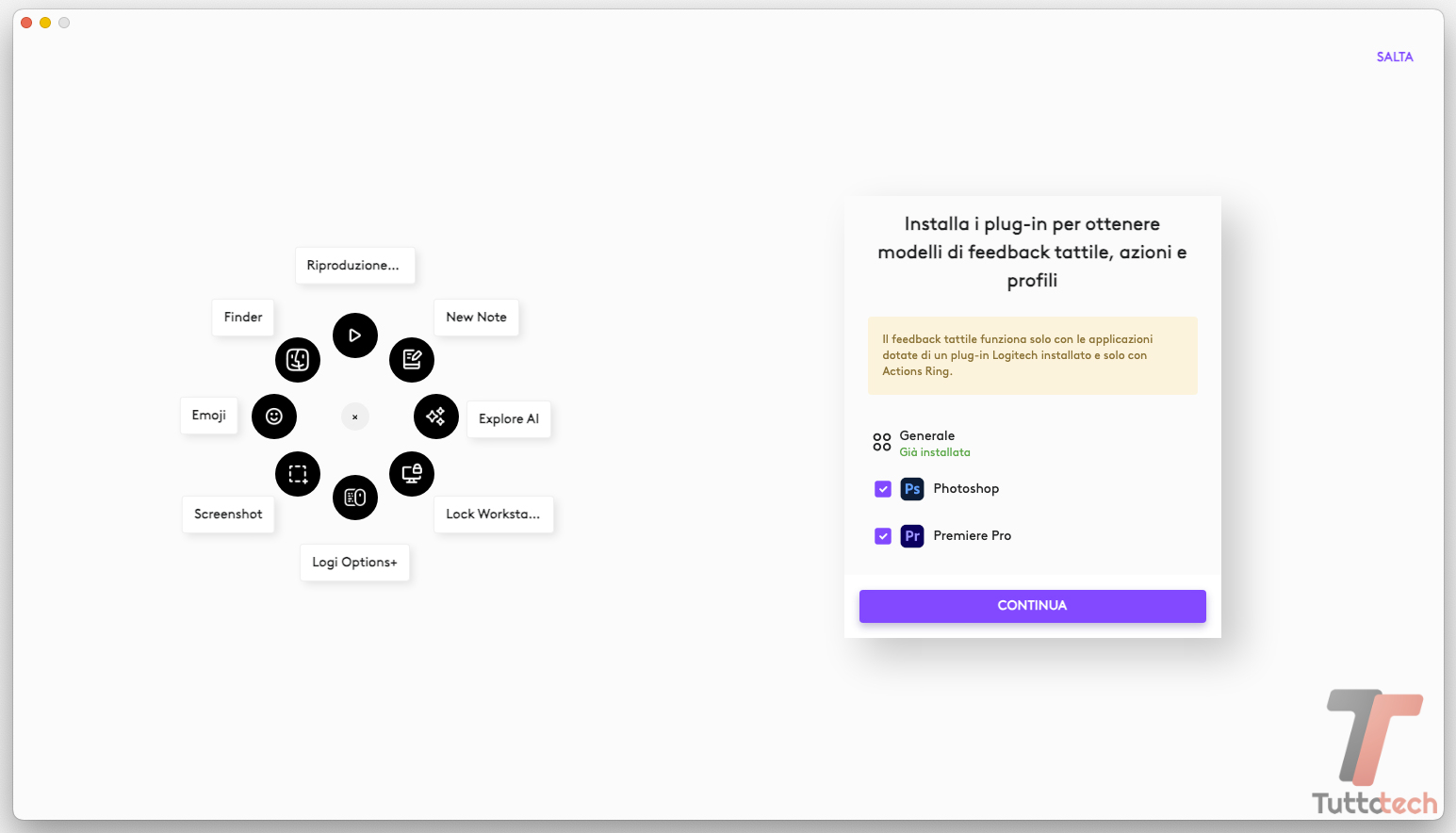Viewport: 1456px width, 833px height.
Task: Click the Riproduzione... label
Action: tap(353, 266)
